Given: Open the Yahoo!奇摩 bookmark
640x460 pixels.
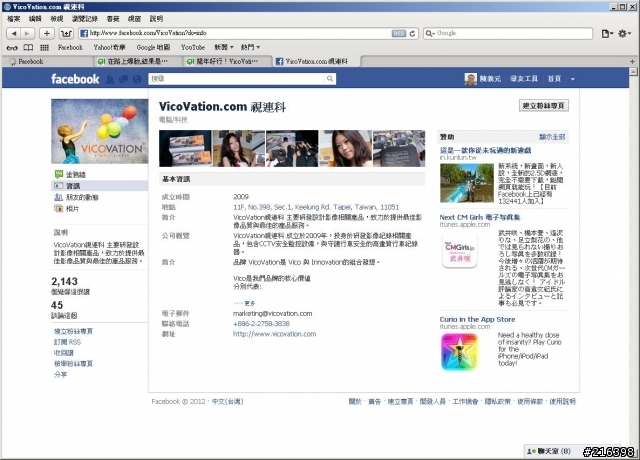Looking at the screenshot, I should point(109,47).
